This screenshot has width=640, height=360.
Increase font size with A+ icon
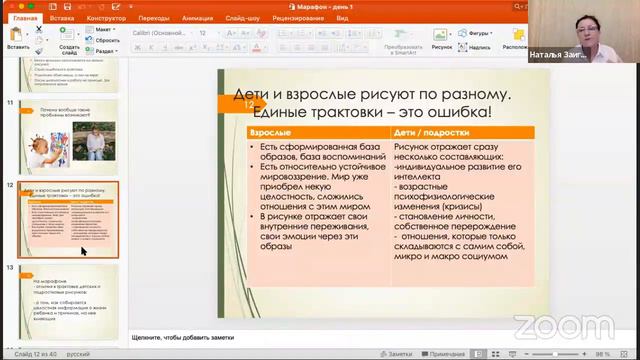tap(231, 33)
